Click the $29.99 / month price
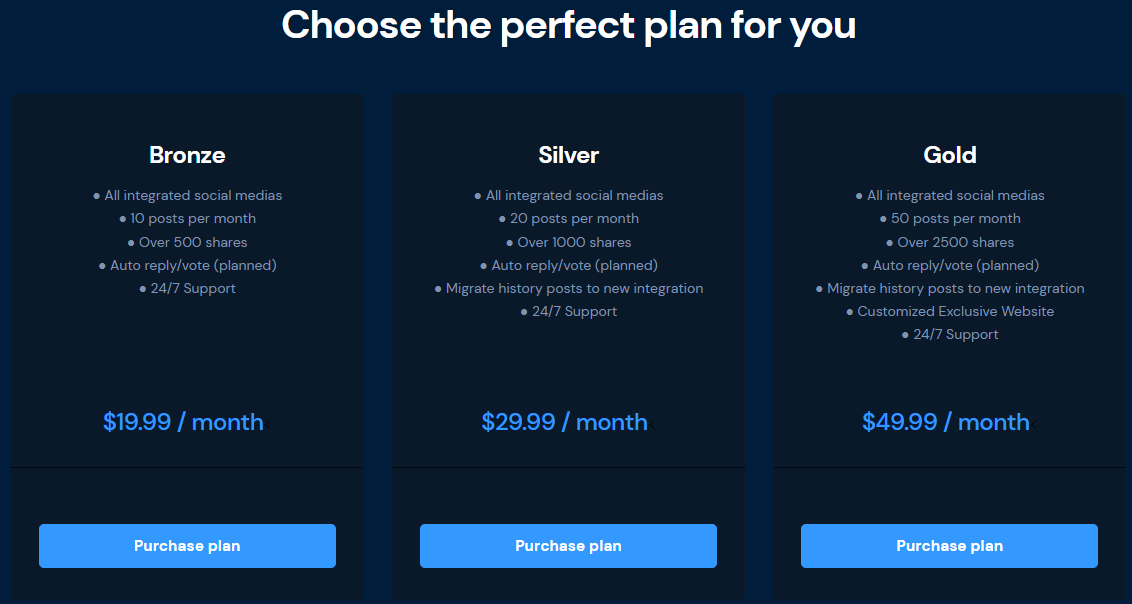The image size is (1132, 604). pyautogui.click(x=565, y=421)
